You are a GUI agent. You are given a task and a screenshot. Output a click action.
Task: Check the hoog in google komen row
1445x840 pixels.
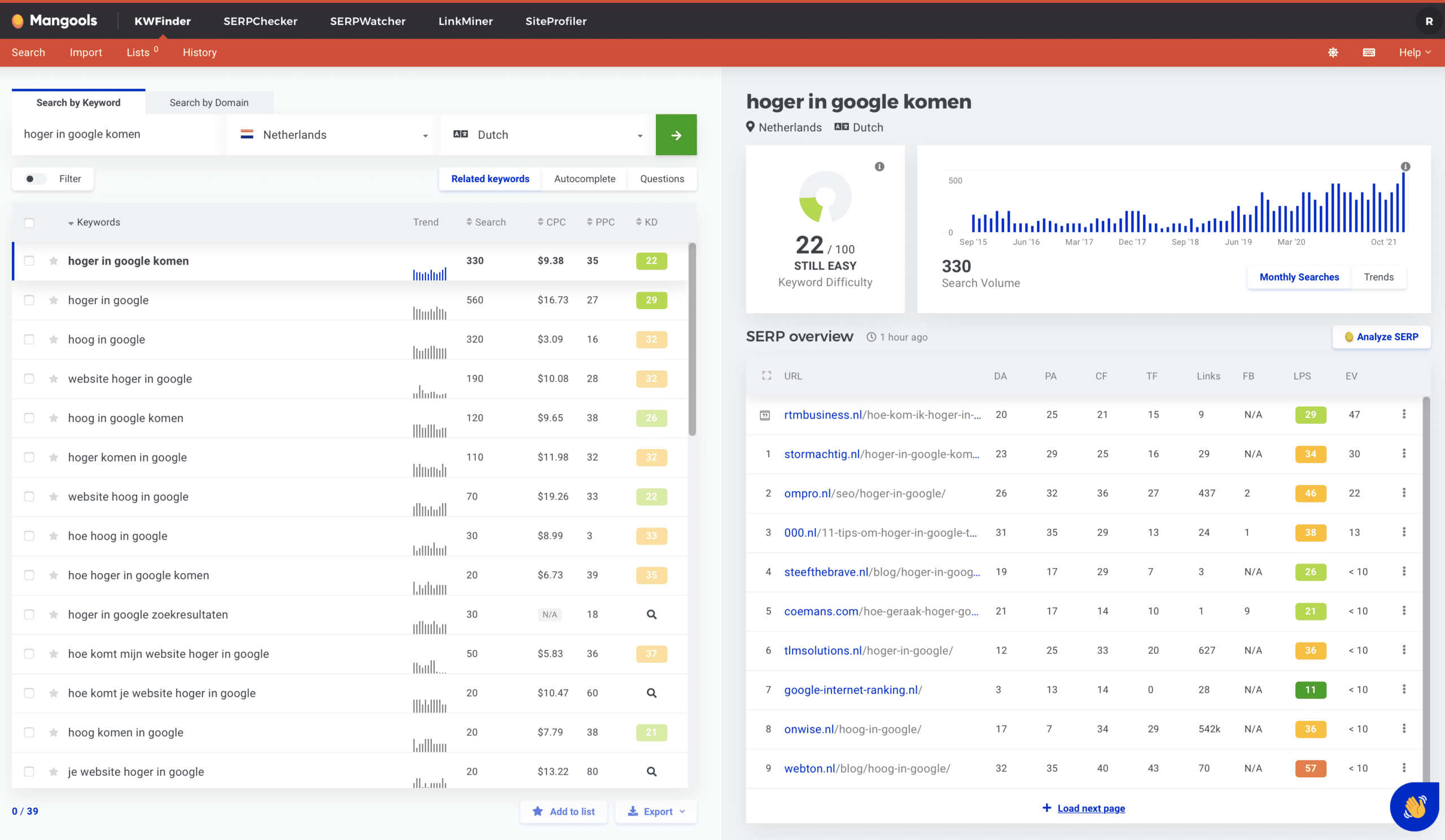tap(29, 417)
